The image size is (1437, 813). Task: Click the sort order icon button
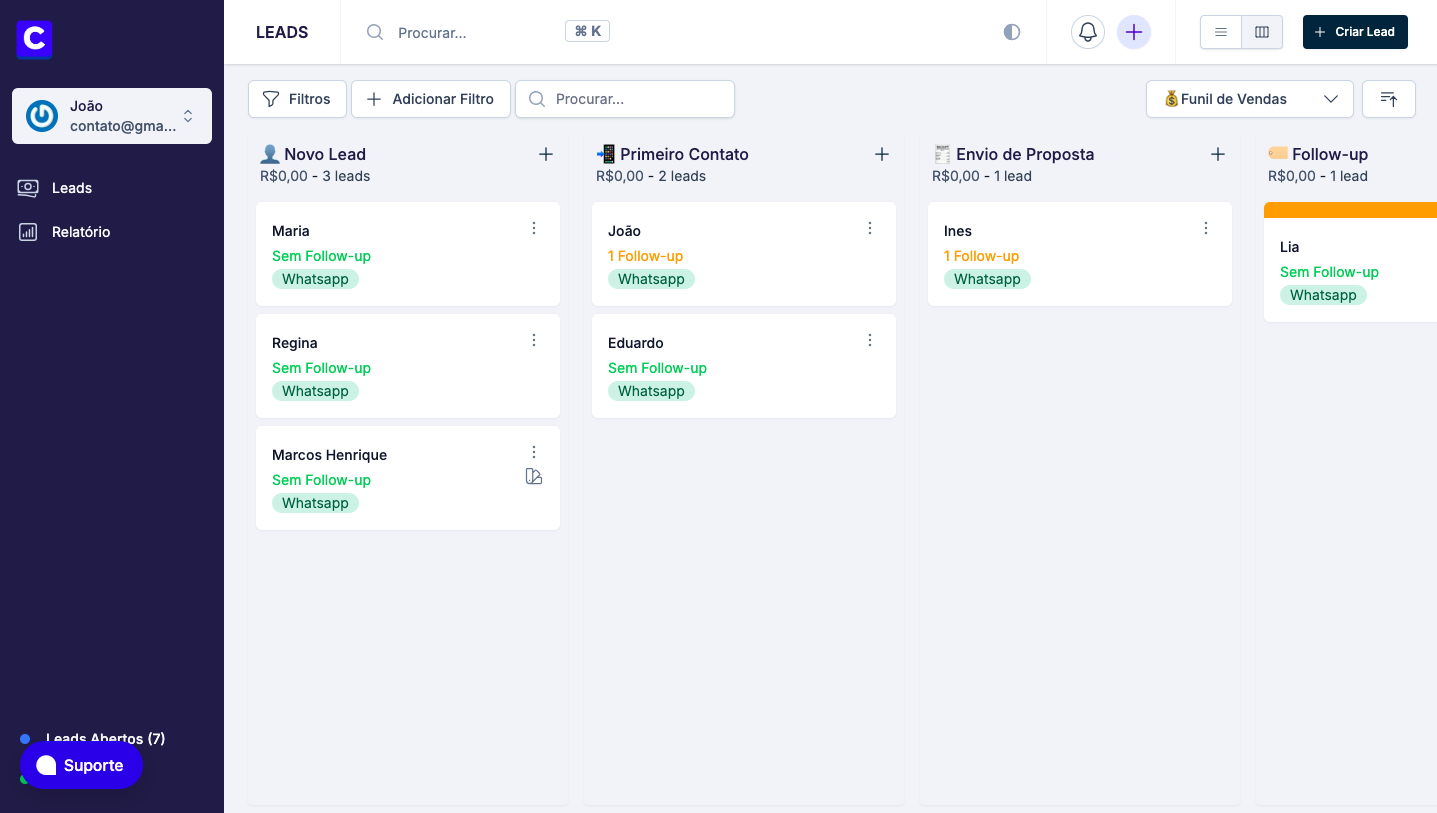pyautogui.click(x=1388, y=99)
